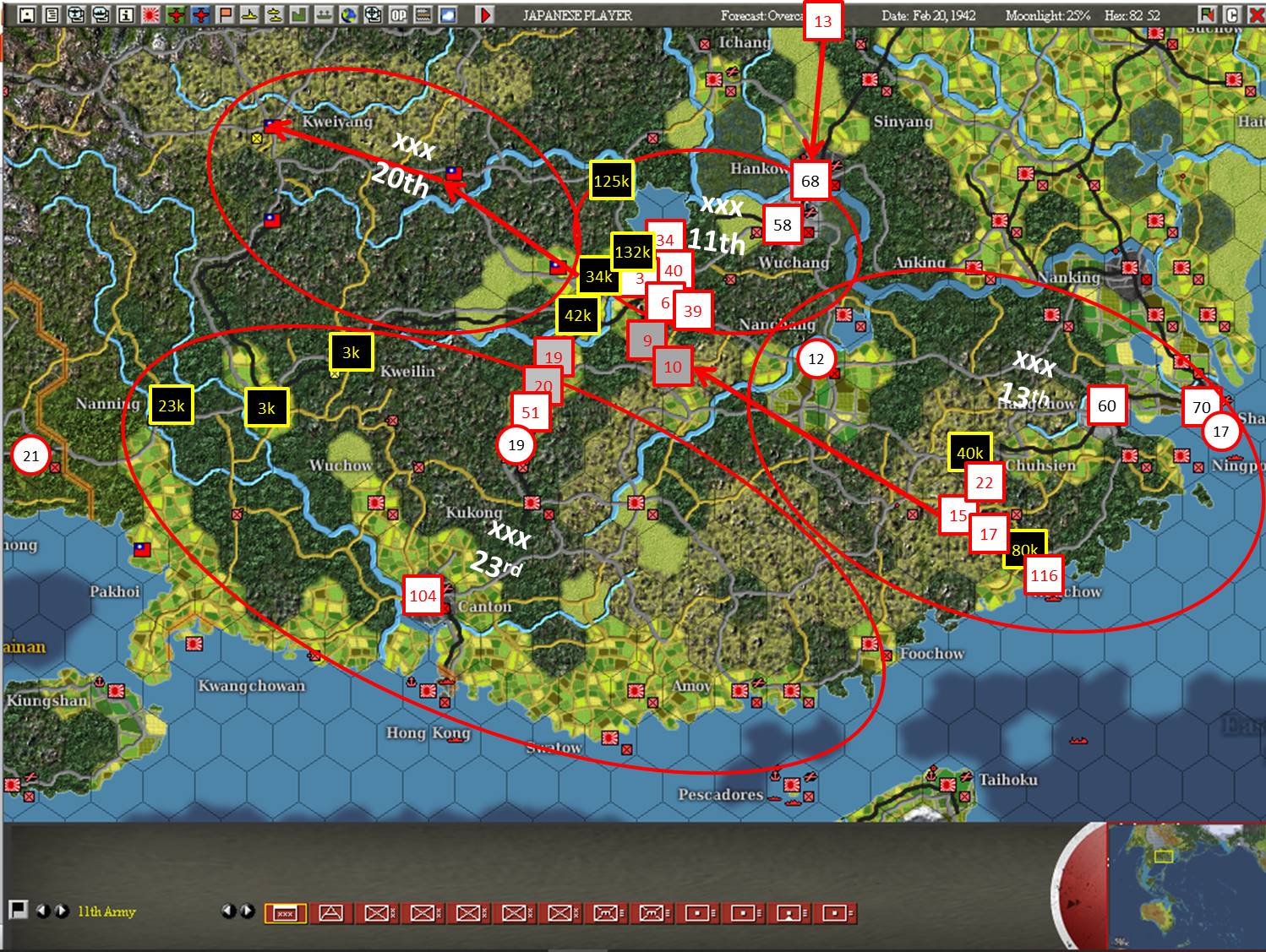Click the 'JAPANESE PLAYER' label in the top bar
The image size is (1266, 952).
577,15
